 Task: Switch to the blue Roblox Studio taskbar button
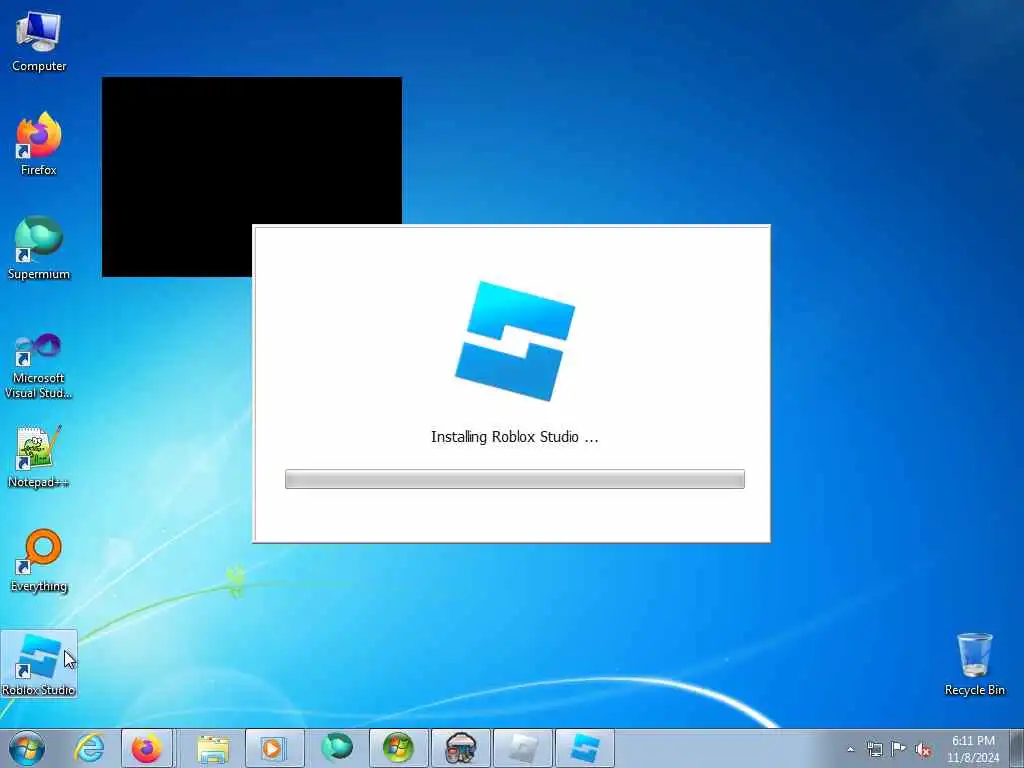[x=584, y=748]
